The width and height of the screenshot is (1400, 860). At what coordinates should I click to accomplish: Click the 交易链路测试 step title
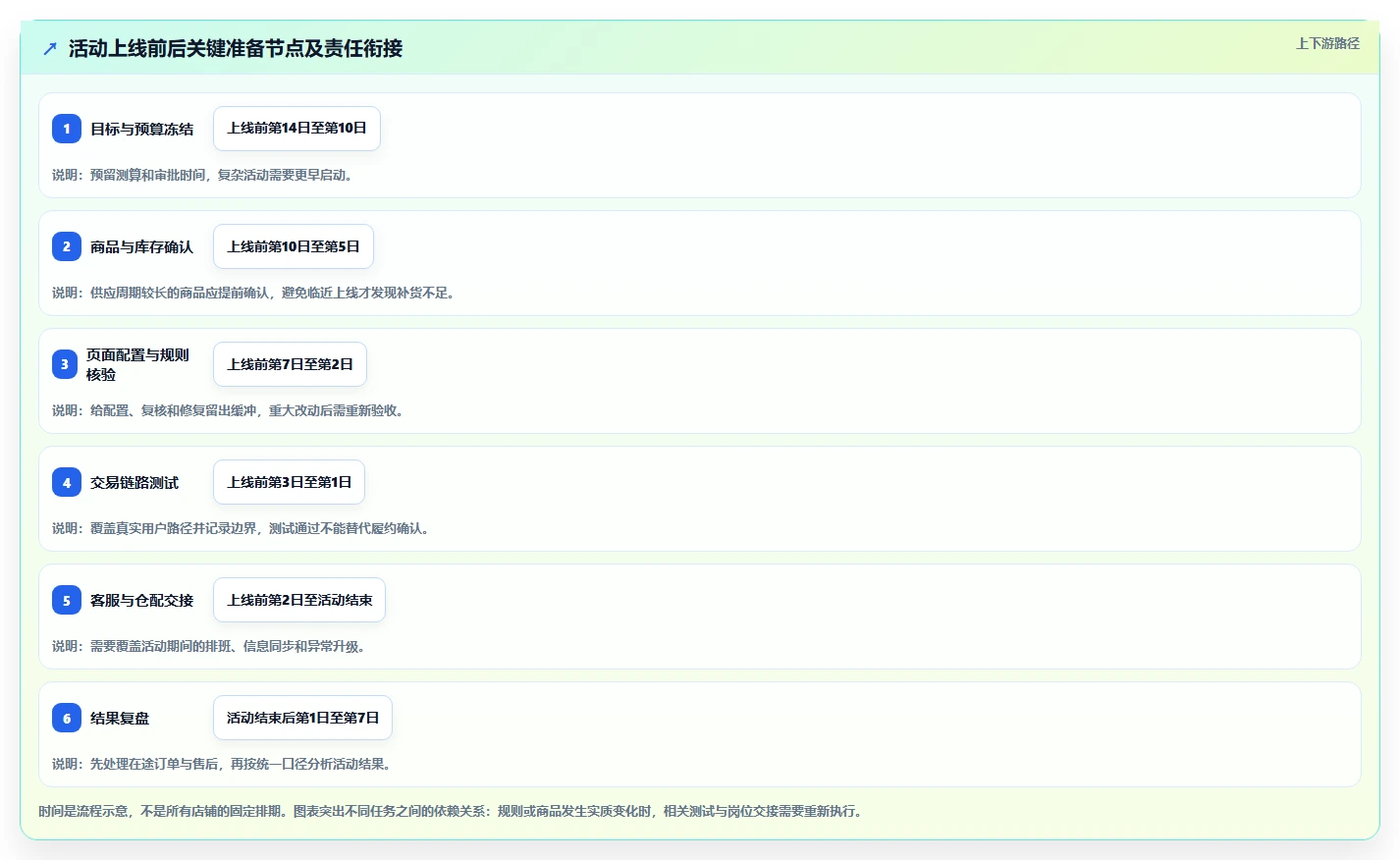point(135,482)
